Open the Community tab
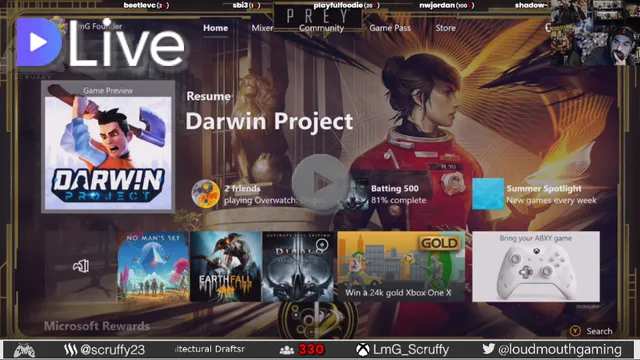640x360 pixels. click(321, 28)
